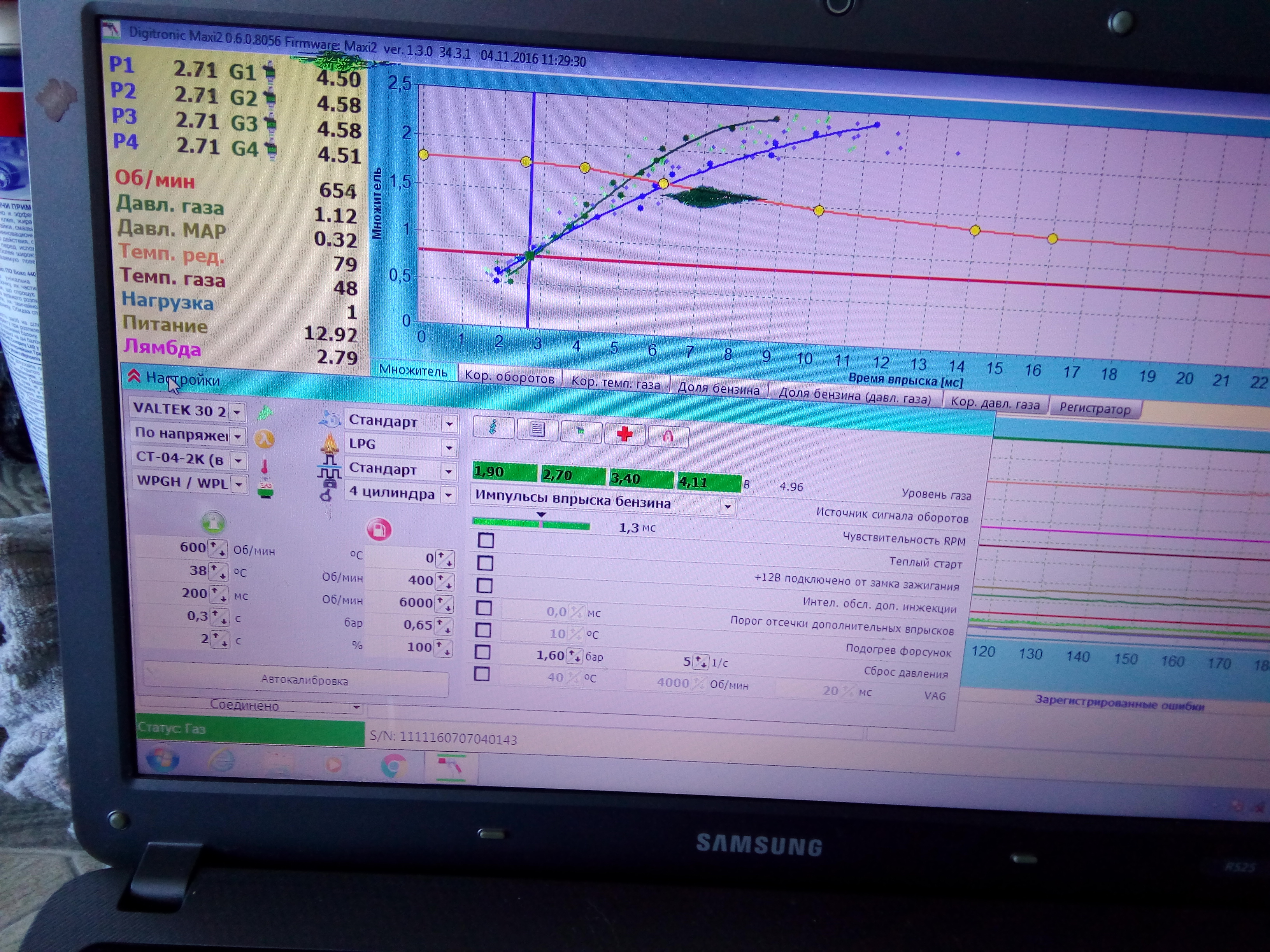
Task: Click the Digitronic app taskbar icon
Action: pos(451,768)
